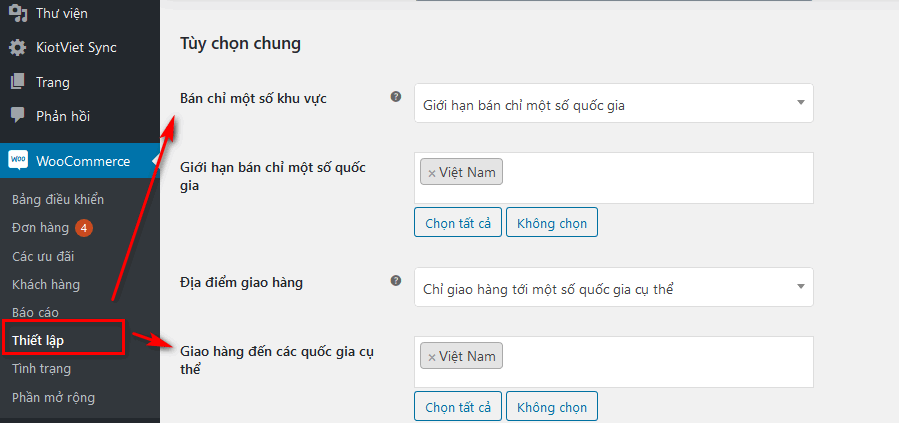Click the Trang pages icon
Screen dimensions: 899x423
(x=17, y=82)
